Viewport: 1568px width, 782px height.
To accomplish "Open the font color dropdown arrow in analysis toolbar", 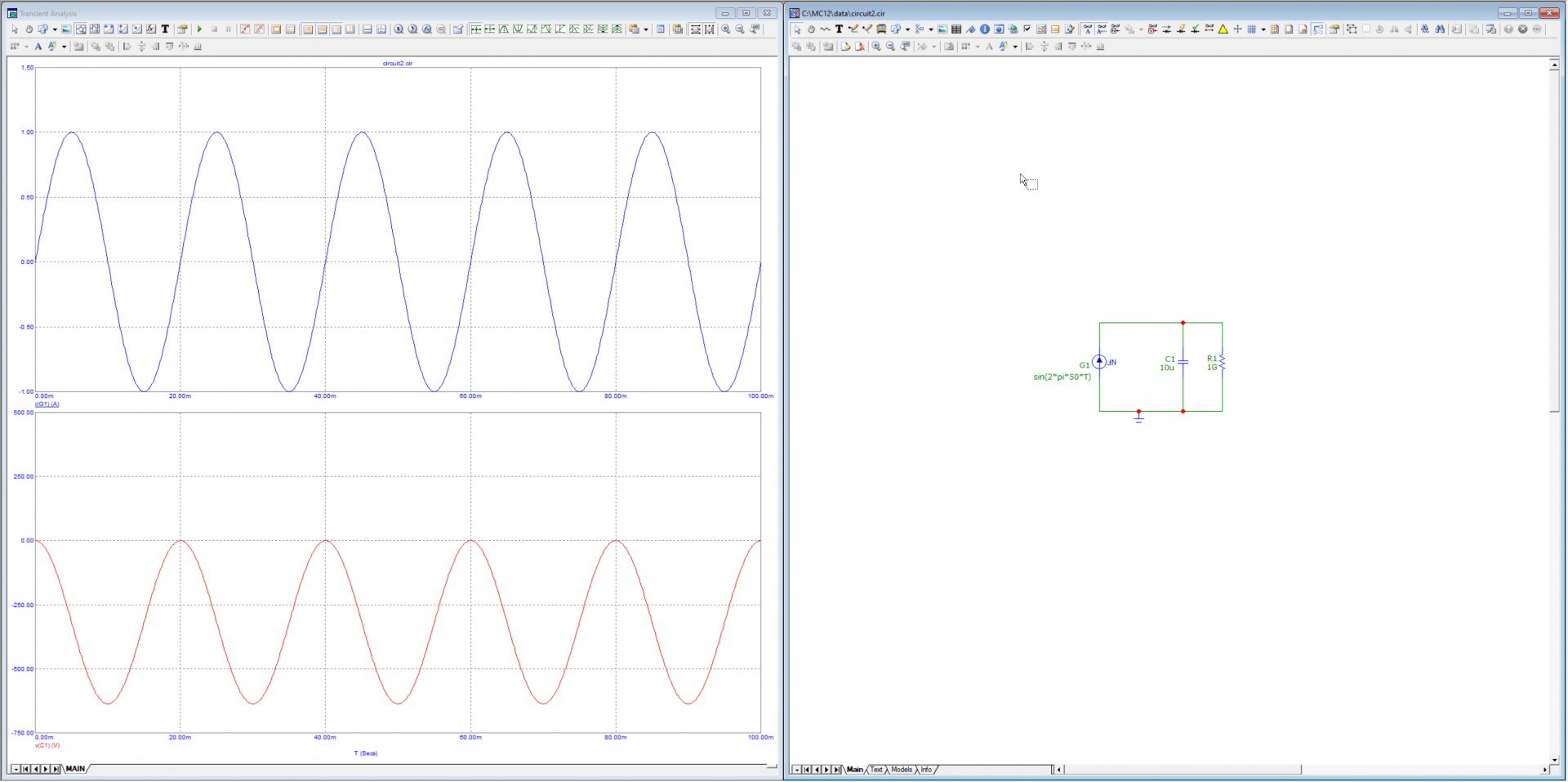I will click(x=64, y=47).
